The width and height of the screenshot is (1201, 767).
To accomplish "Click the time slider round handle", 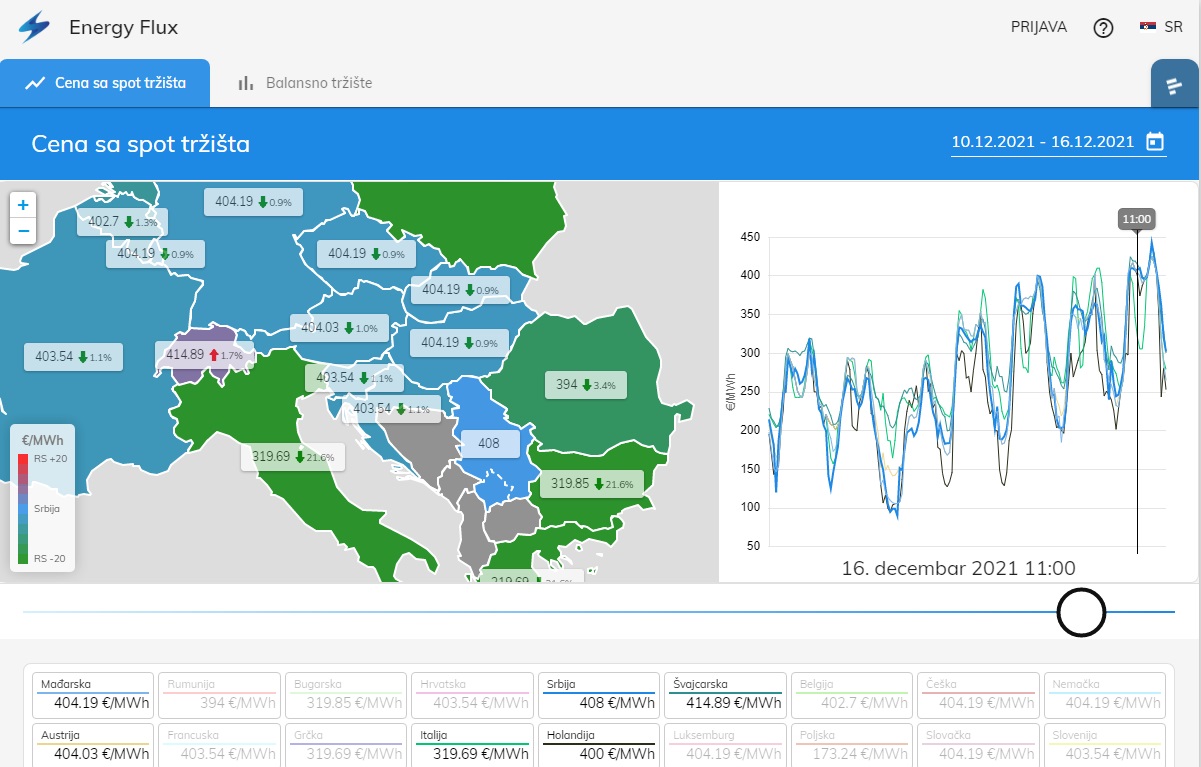I will (x=1081, y=611).
